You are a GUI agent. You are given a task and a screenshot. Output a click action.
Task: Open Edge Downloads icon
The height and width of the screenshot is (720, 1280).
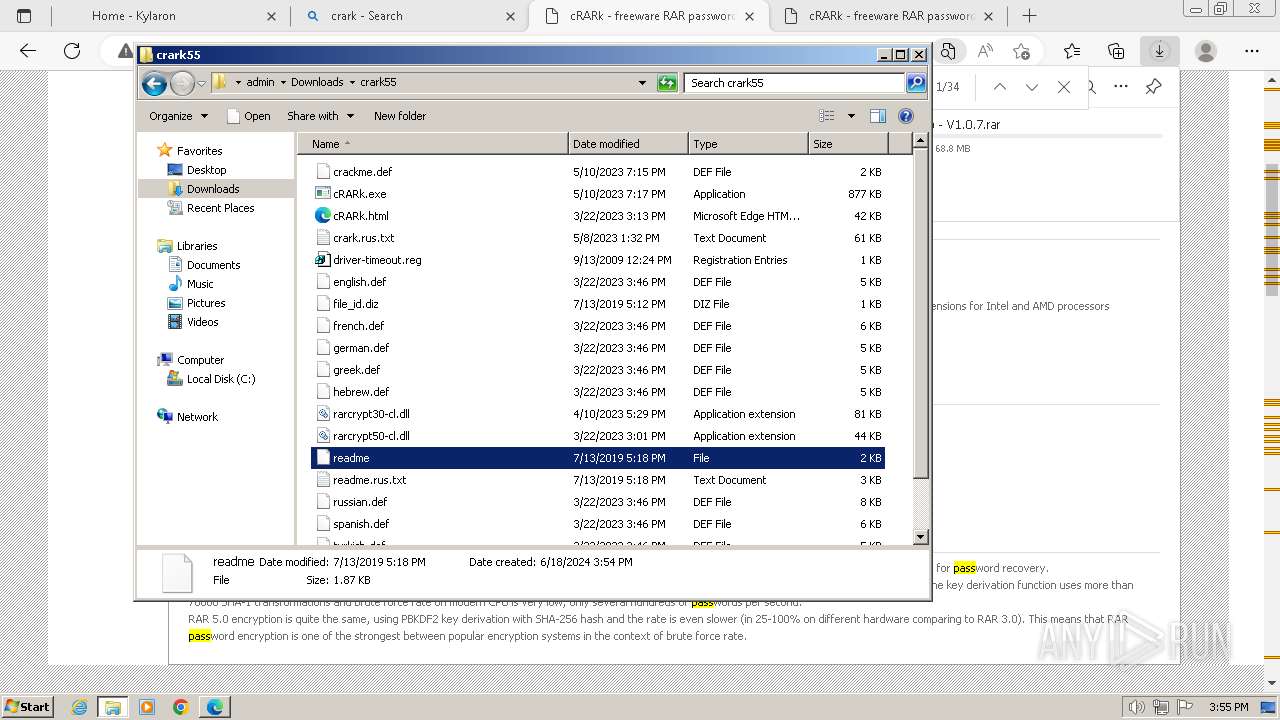point(1159,51)
